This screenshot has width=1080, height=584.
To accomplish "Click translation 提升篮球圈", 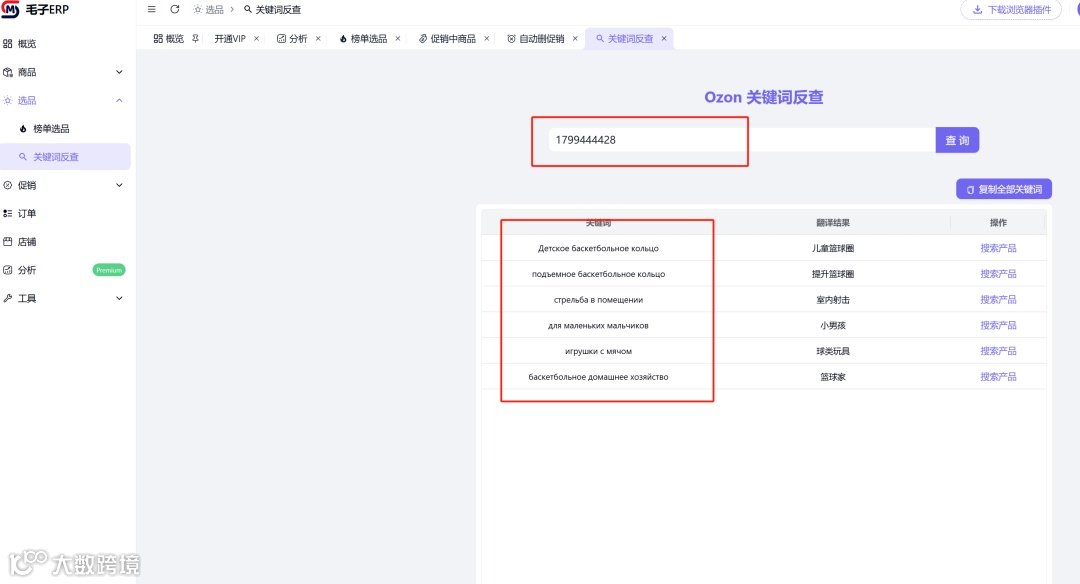I will click(x=833, y=273).
